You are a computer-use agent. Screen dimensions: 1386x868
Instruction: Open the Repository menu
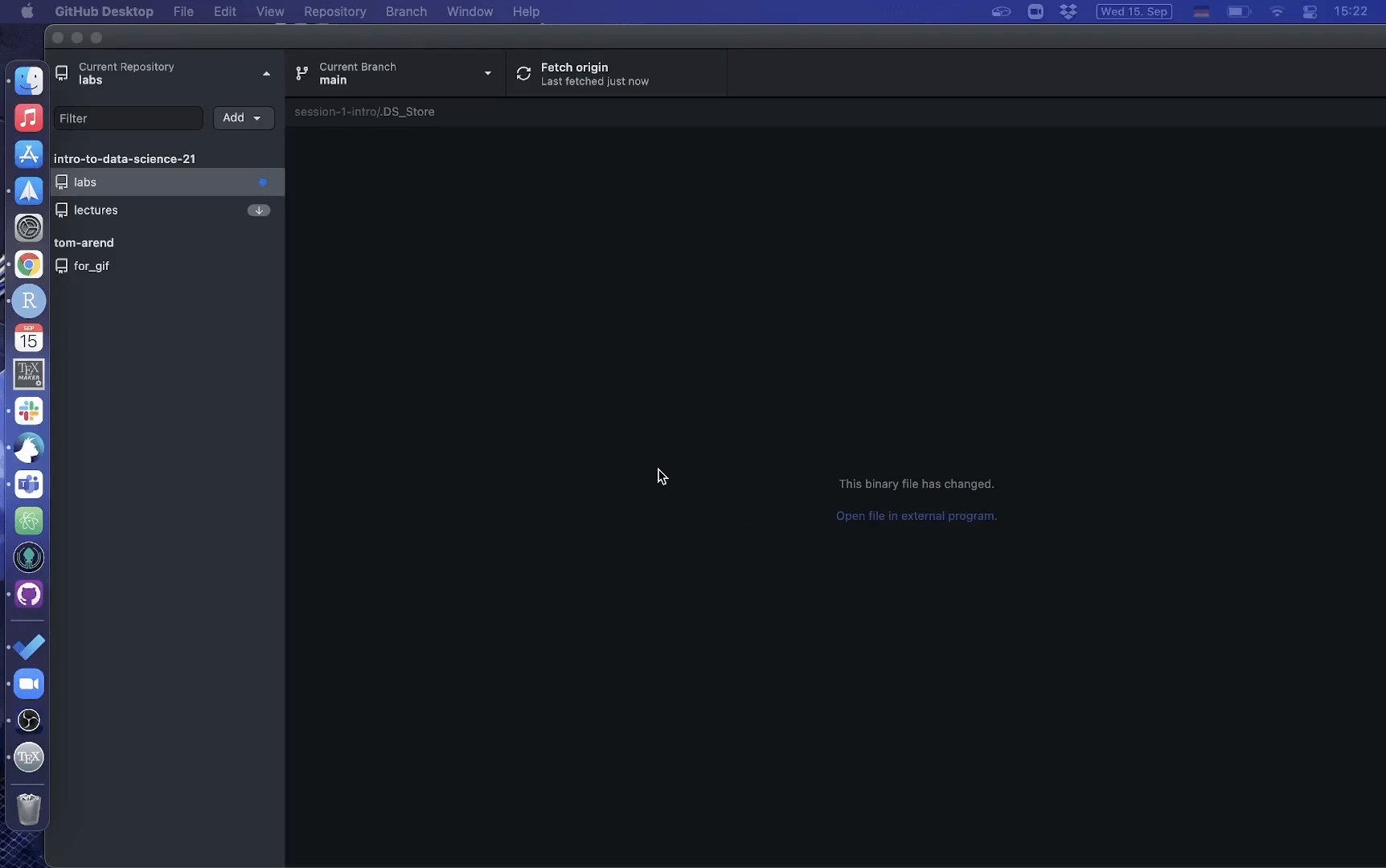(x=334, y=11)
